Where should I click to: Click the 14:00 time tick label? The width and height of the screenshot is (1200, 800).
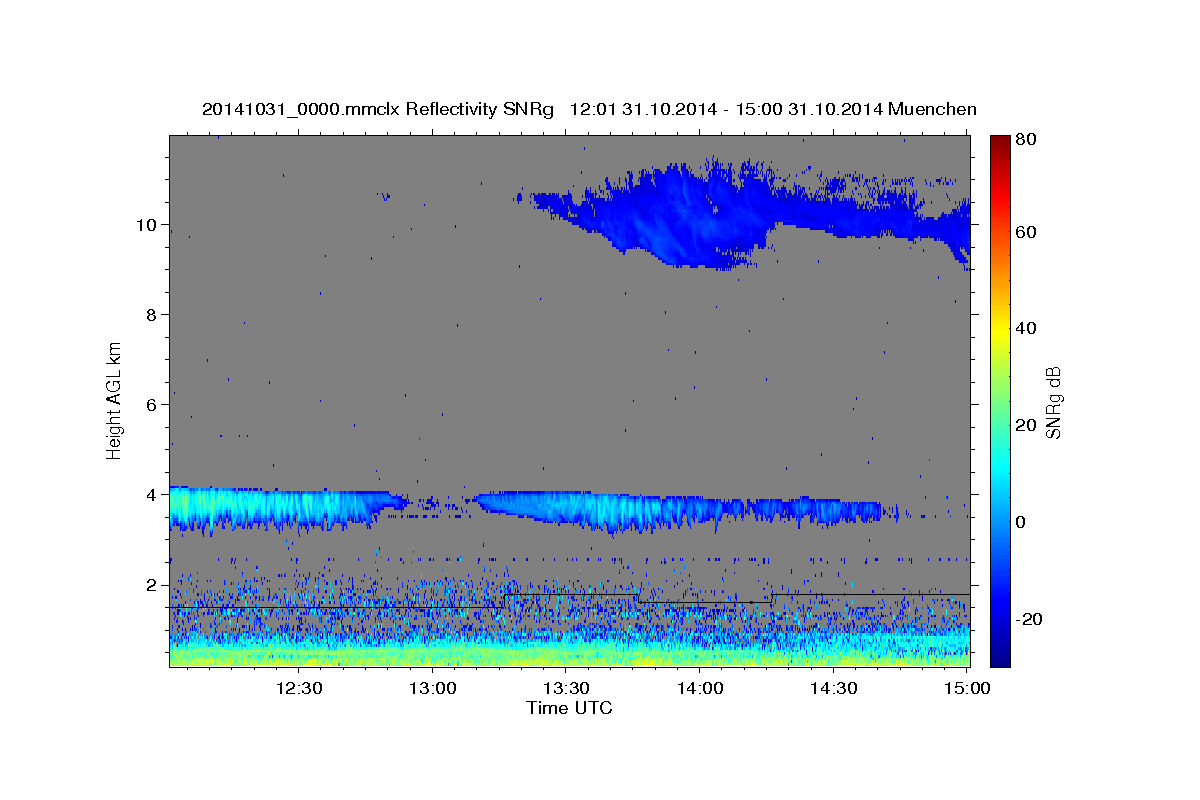(x=699, y=689)
